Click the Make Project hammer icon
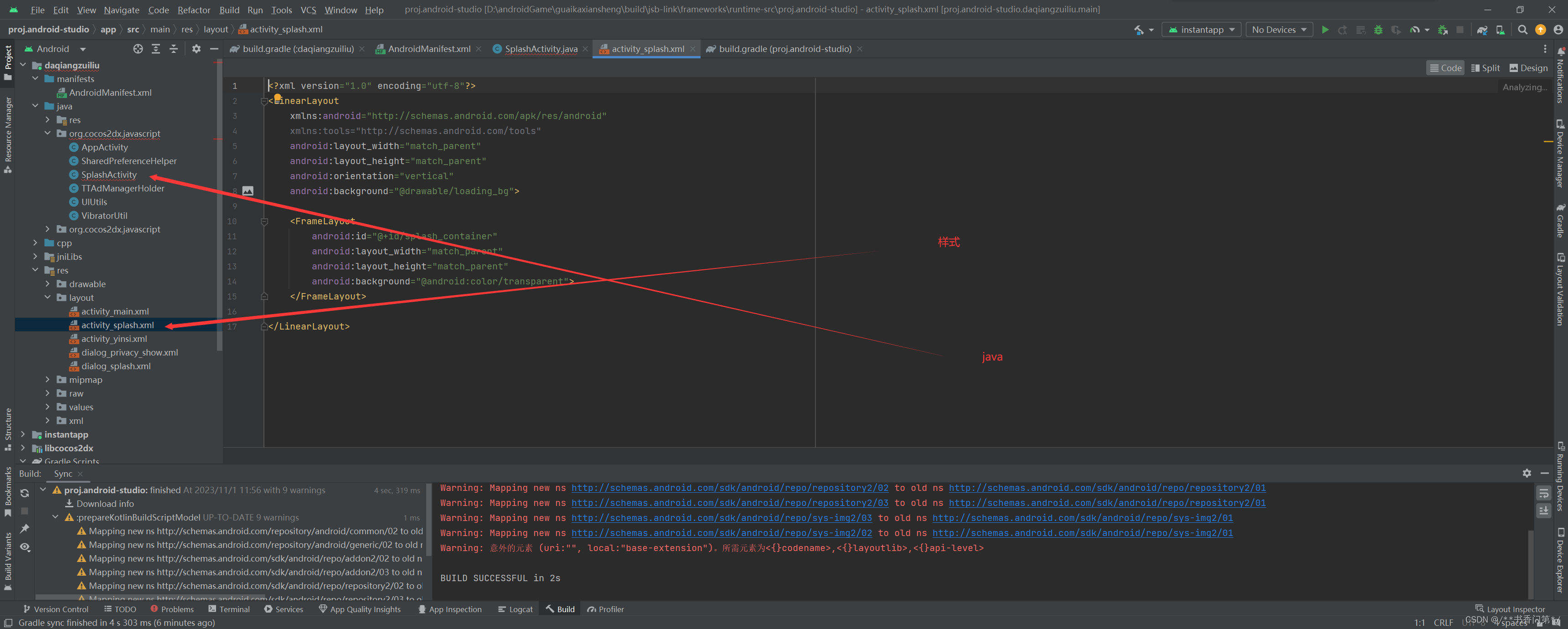 coord(1138,29)
